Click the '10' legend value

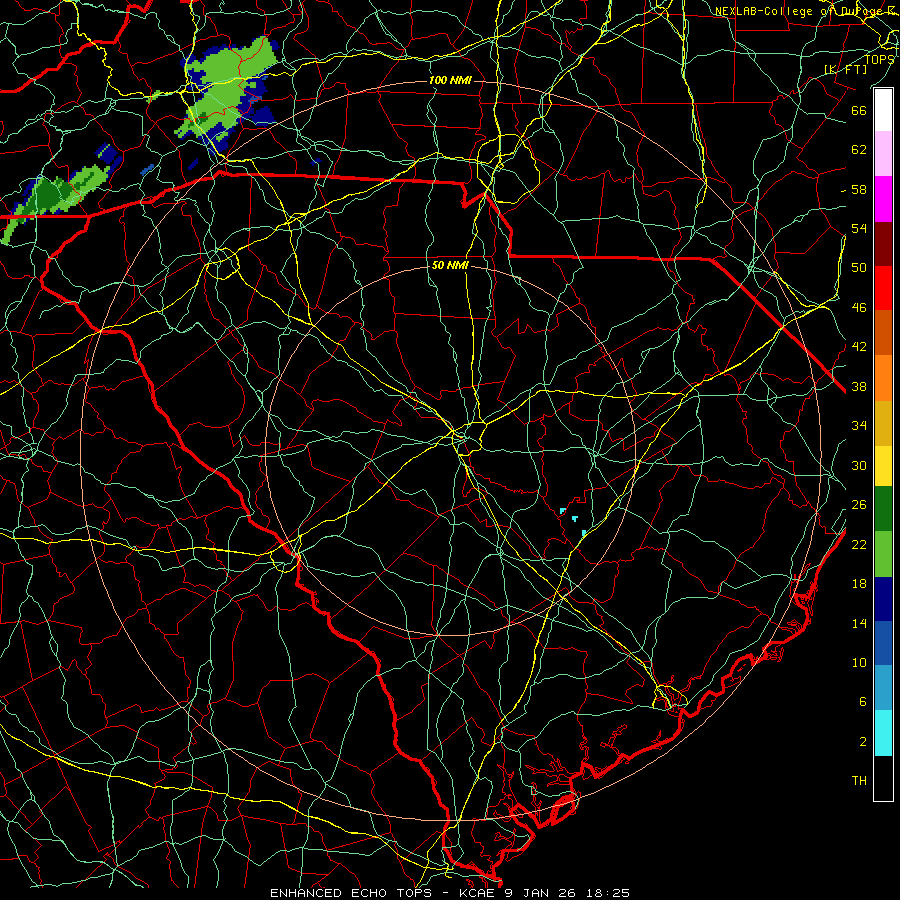(x=859, y=663)
